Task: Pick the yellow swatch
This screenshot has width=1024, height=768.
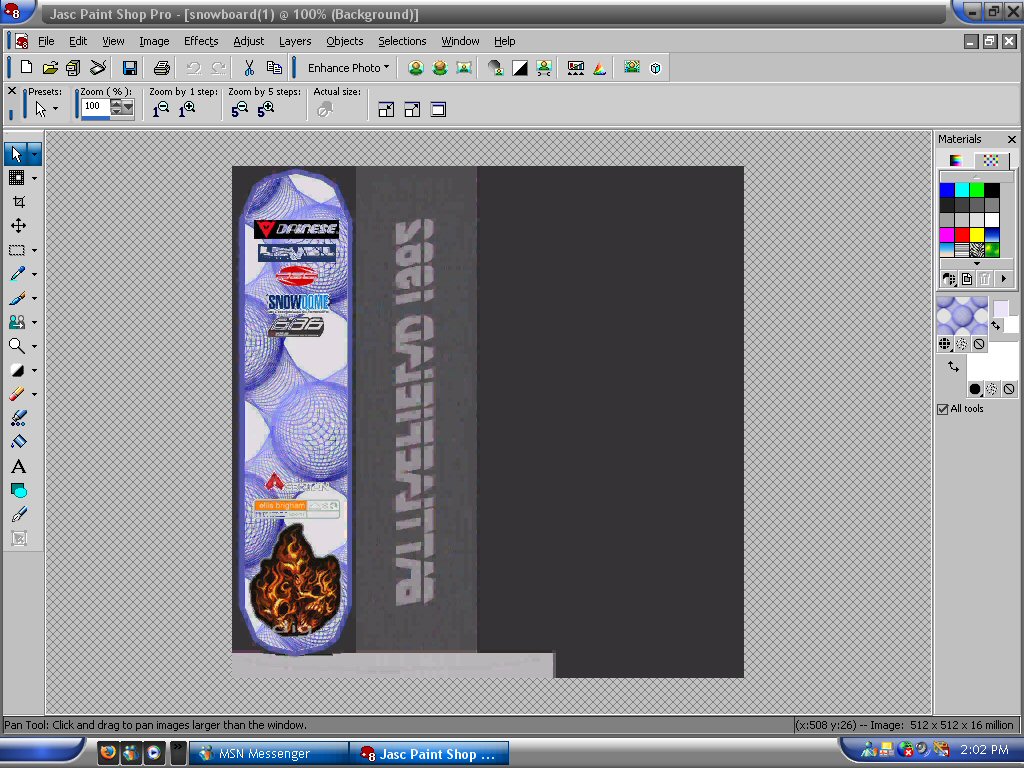Action: coord(977,234)
